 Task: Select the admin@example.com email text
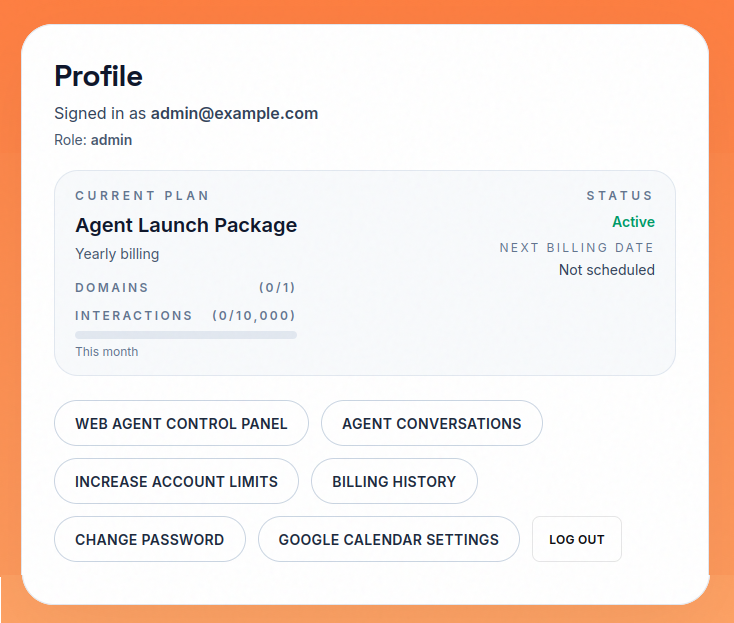click(x=234, y=113)
